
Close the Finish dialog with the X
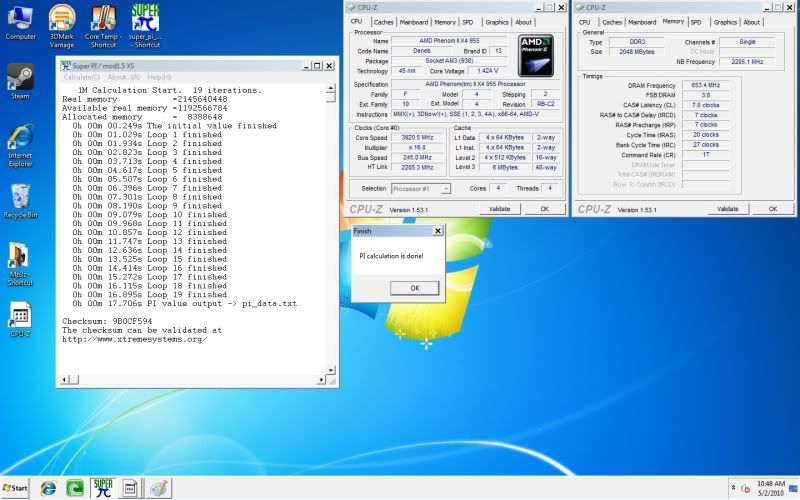tap(438, 231)
